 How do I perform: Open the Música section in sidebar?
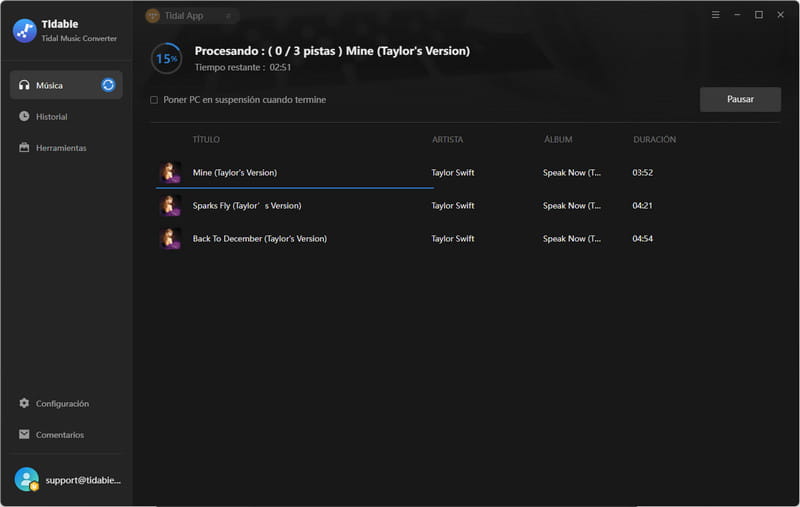click(x=66, y=85)
